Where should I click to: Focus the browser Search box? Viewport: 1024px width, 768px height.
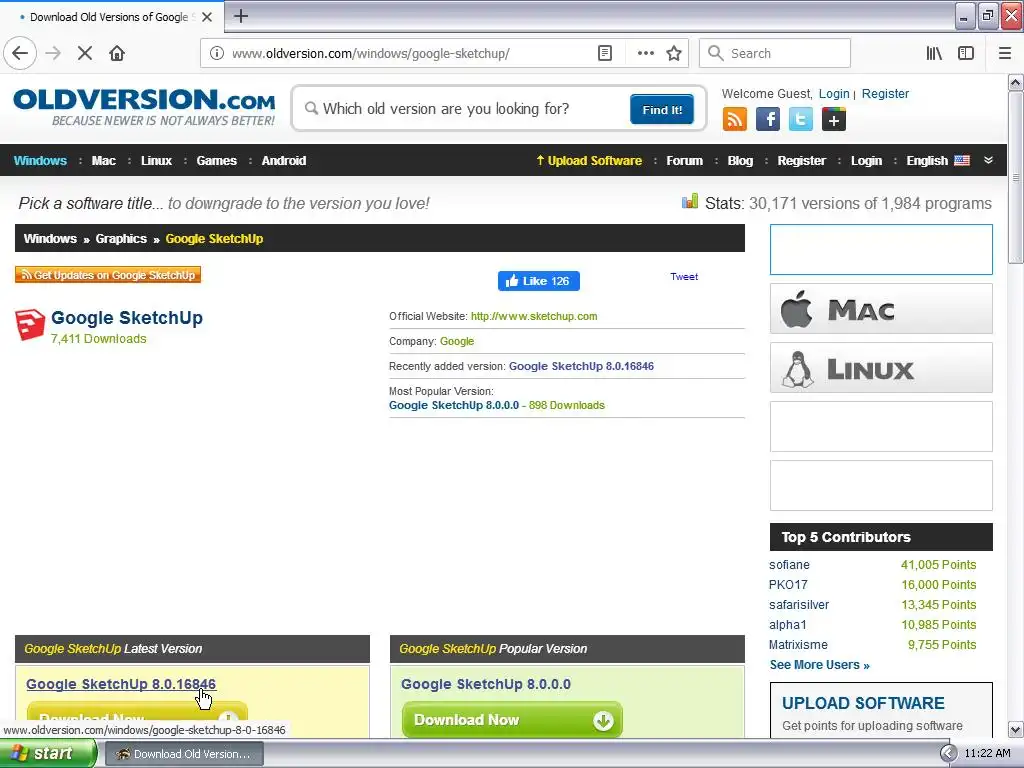pyautogui.click(x=775, y=53)
